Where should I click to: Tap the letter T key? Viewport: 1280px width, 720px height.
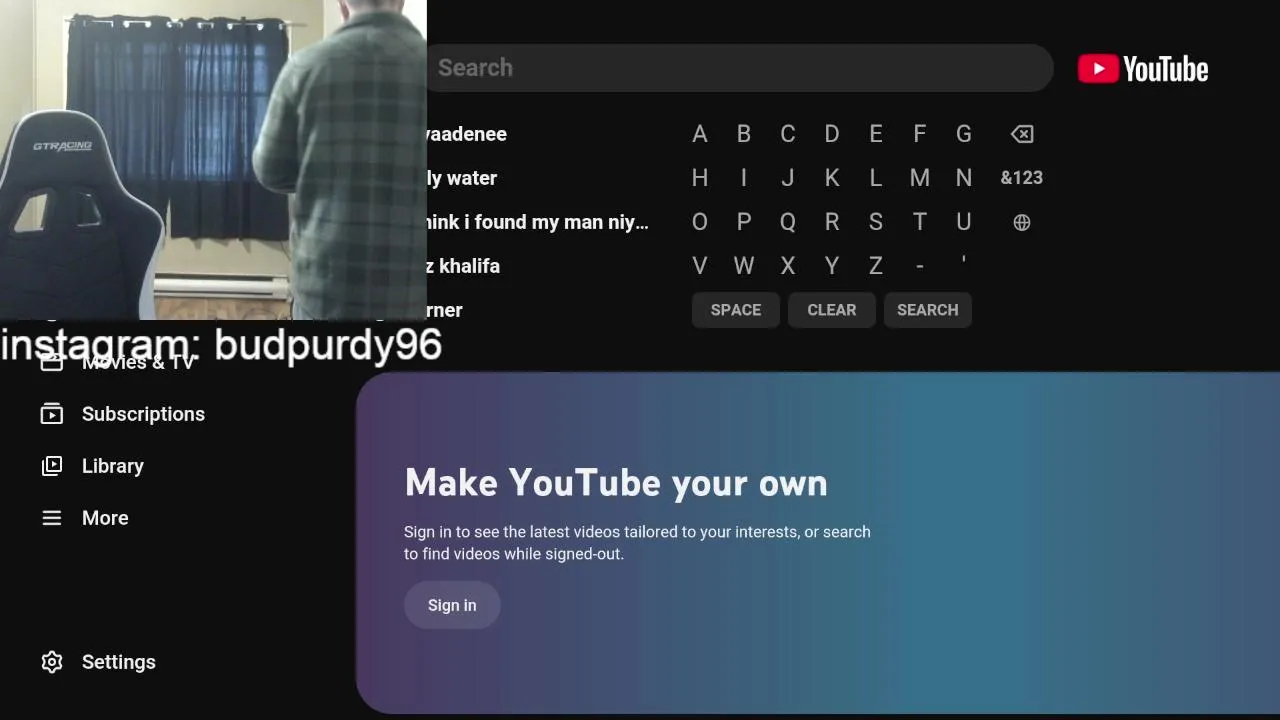point(920,222)
